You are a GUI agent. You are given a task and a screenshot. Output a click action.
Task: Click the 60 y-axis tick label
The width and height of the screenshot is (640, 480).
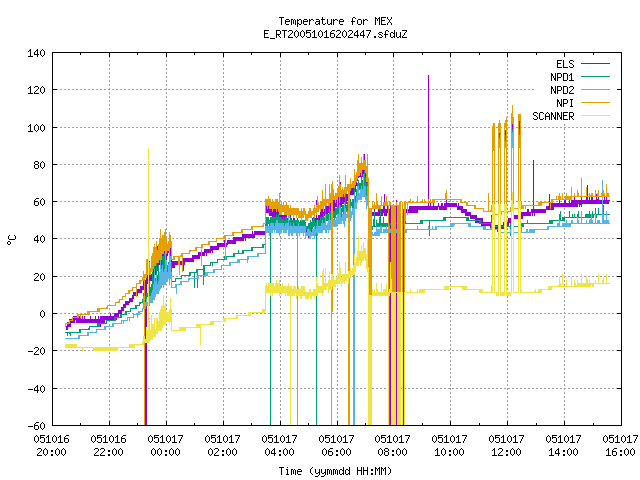(39, 202)
